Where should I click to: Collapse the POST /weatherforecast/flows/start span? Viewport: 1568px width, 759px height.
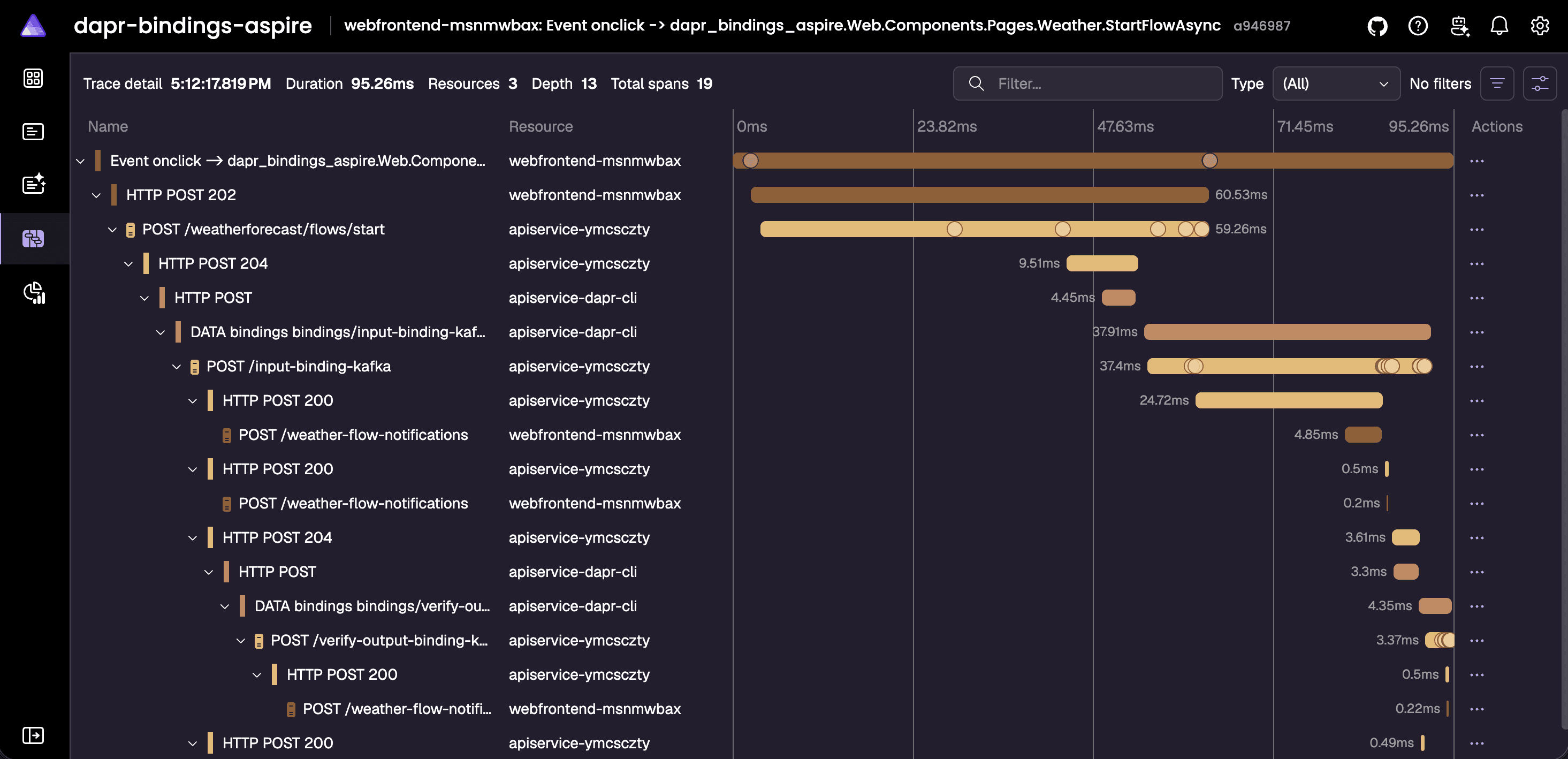[112, 230]
